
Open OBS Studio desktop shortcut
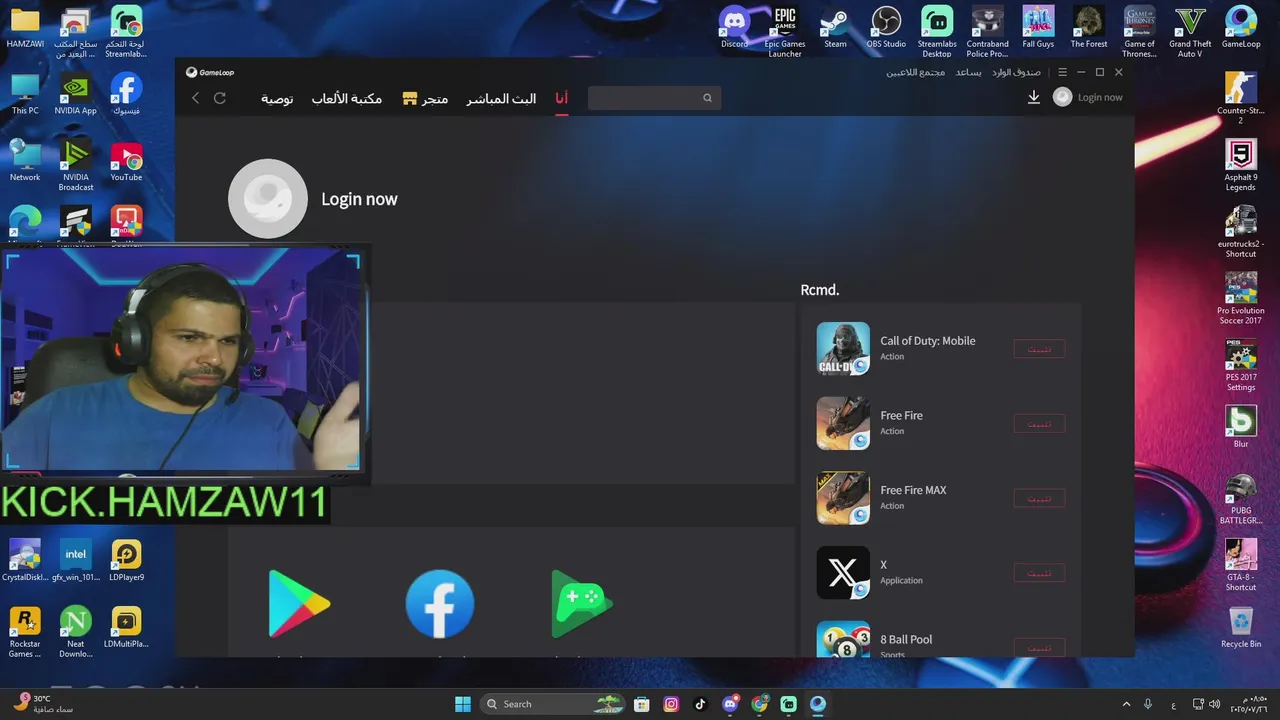886,28
